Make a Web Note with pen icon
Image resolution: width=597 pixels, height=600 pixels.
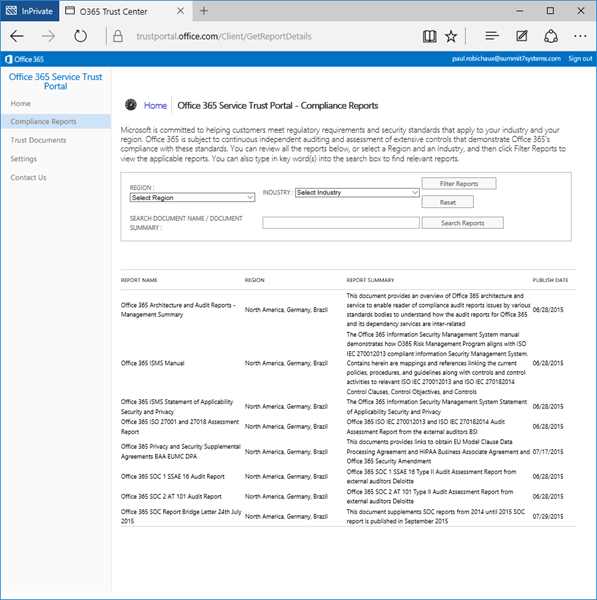522,36
